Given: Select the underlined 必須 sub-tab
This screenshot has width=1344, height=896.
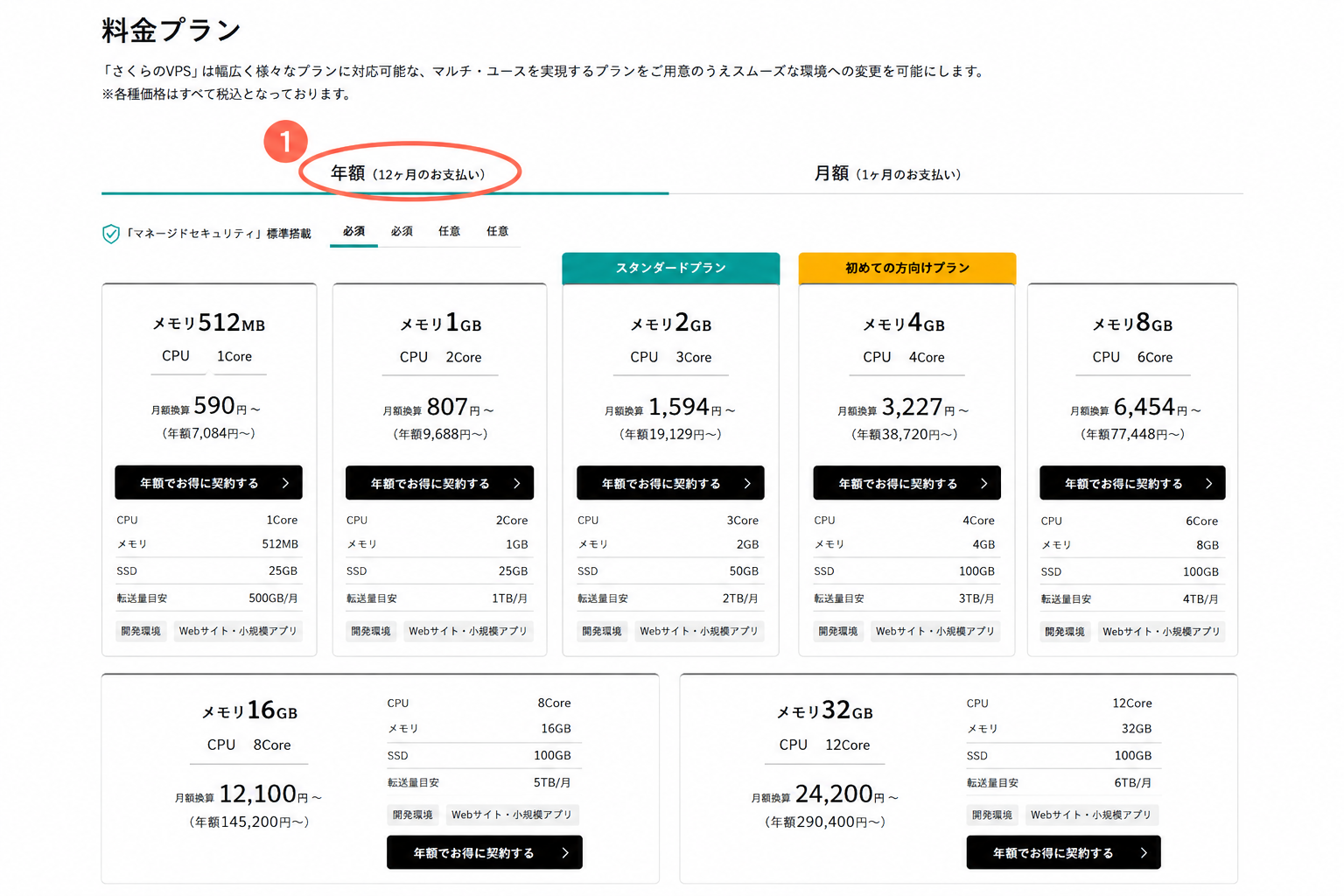Looking at the screenshot, I should pyautogui.click(x=353, y=231).
